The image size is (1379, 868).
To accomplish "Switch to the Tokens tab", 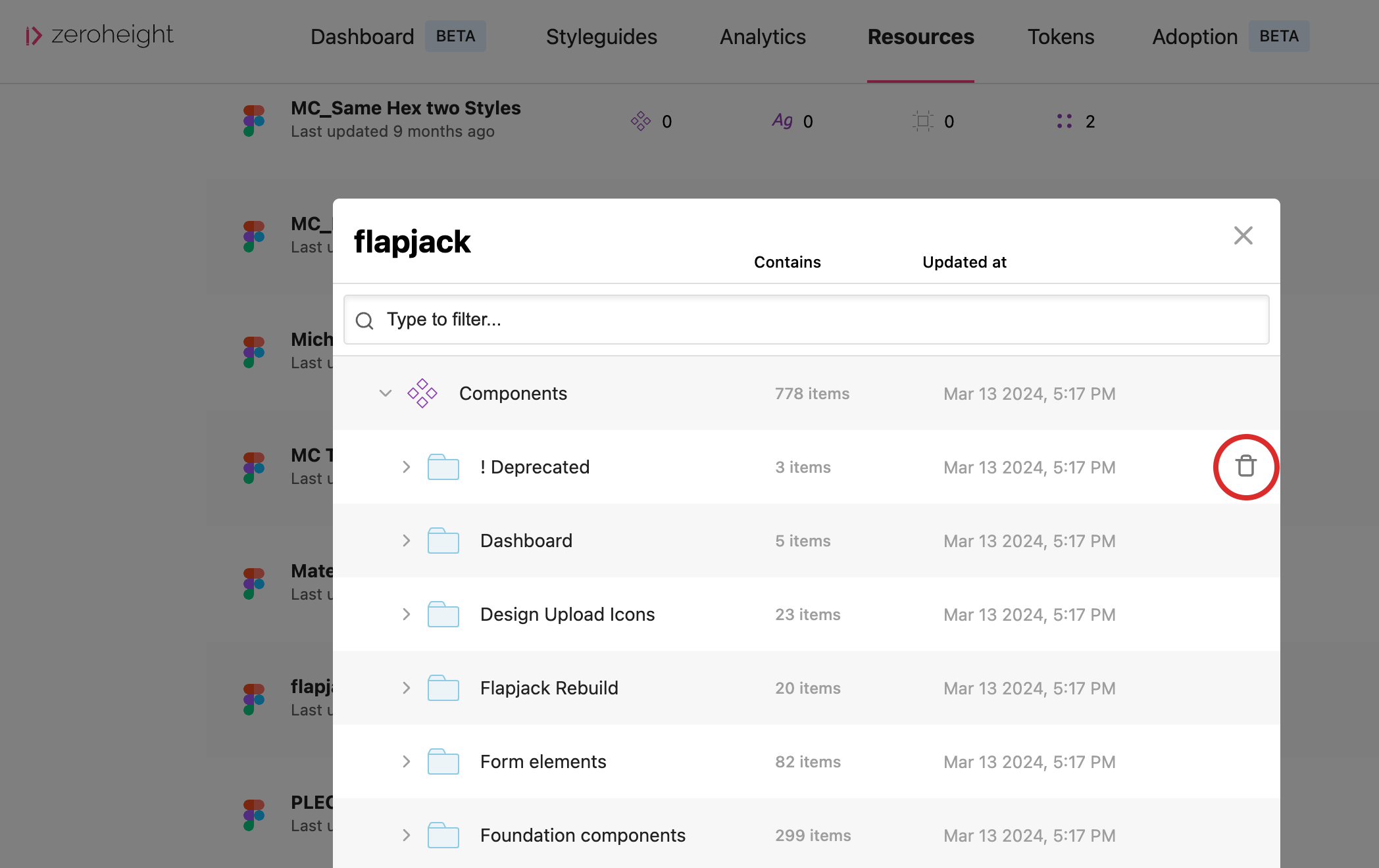I will tap(1061, 37).
